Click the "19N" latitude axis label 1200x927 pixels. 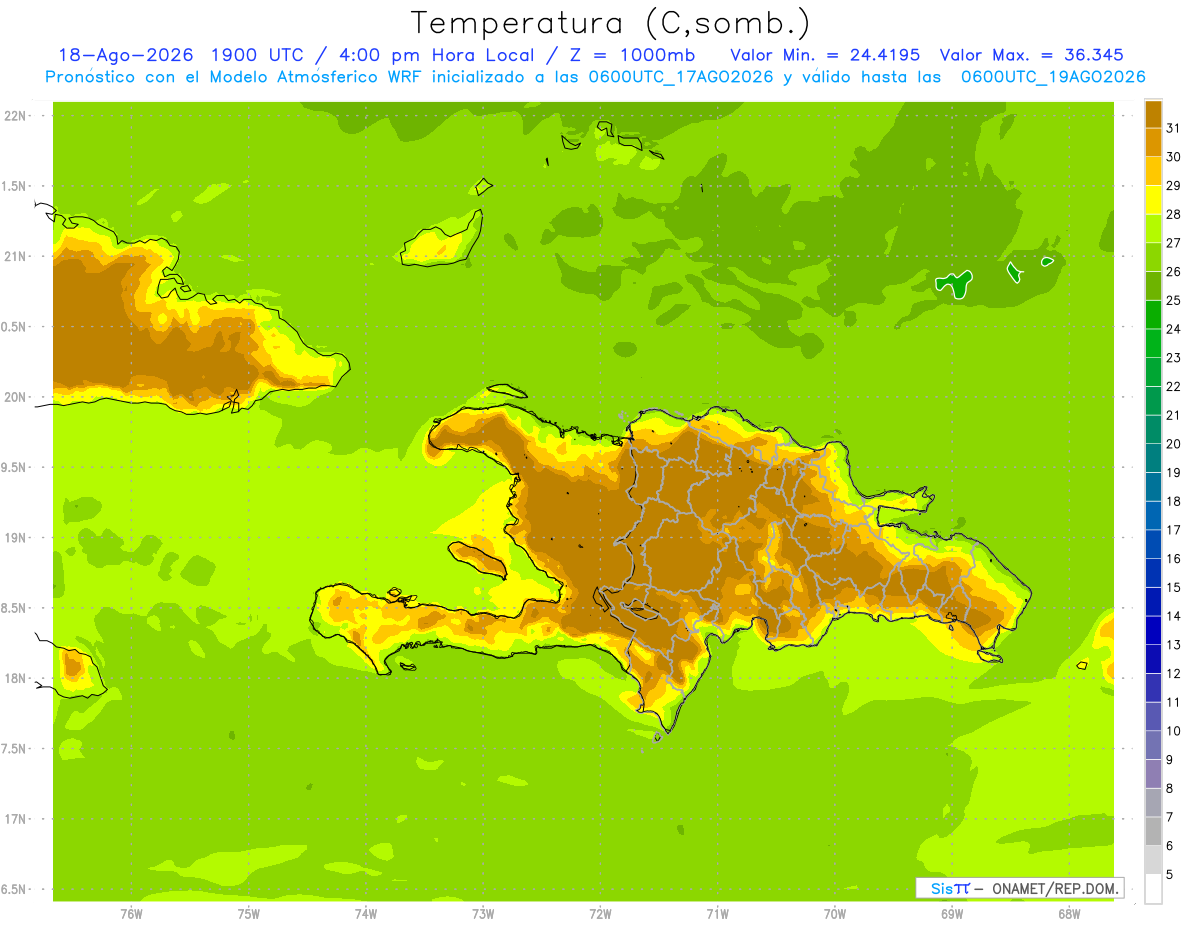click(15, 538)
